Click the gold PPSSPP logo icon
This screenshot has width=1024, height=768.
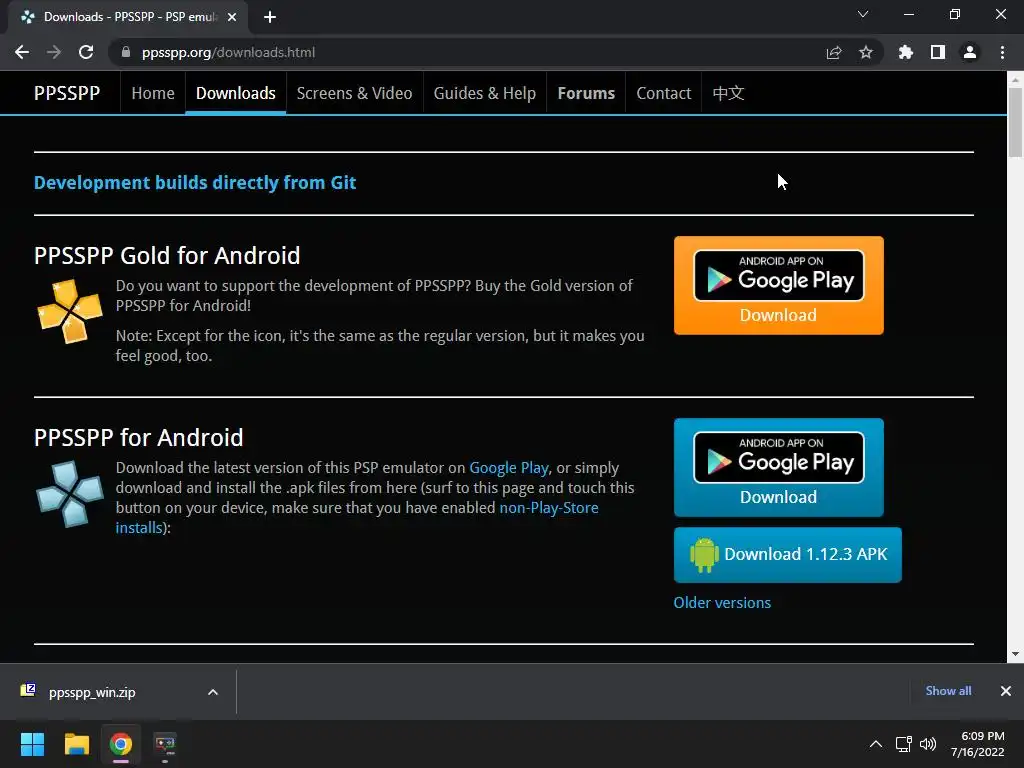pyautogui.click(x=70, y=312)
